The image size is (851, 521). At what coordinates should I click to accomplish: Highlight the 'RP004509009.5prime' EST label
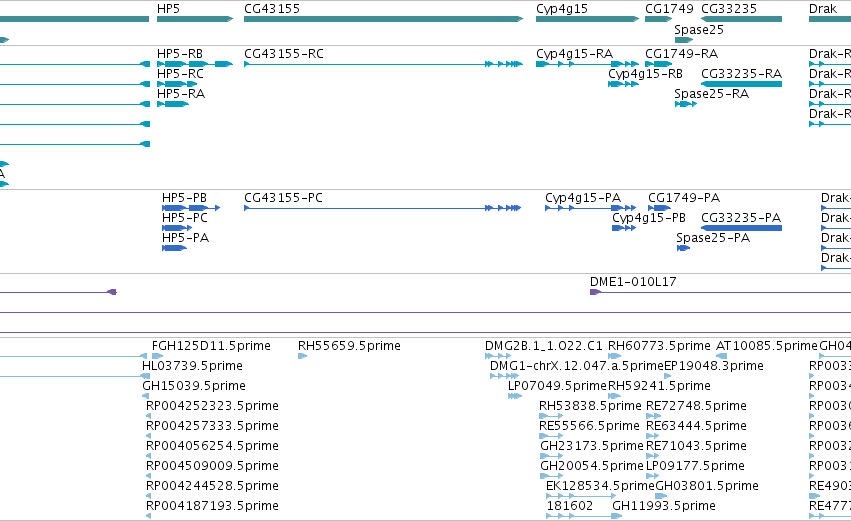[x=212, y=467]
